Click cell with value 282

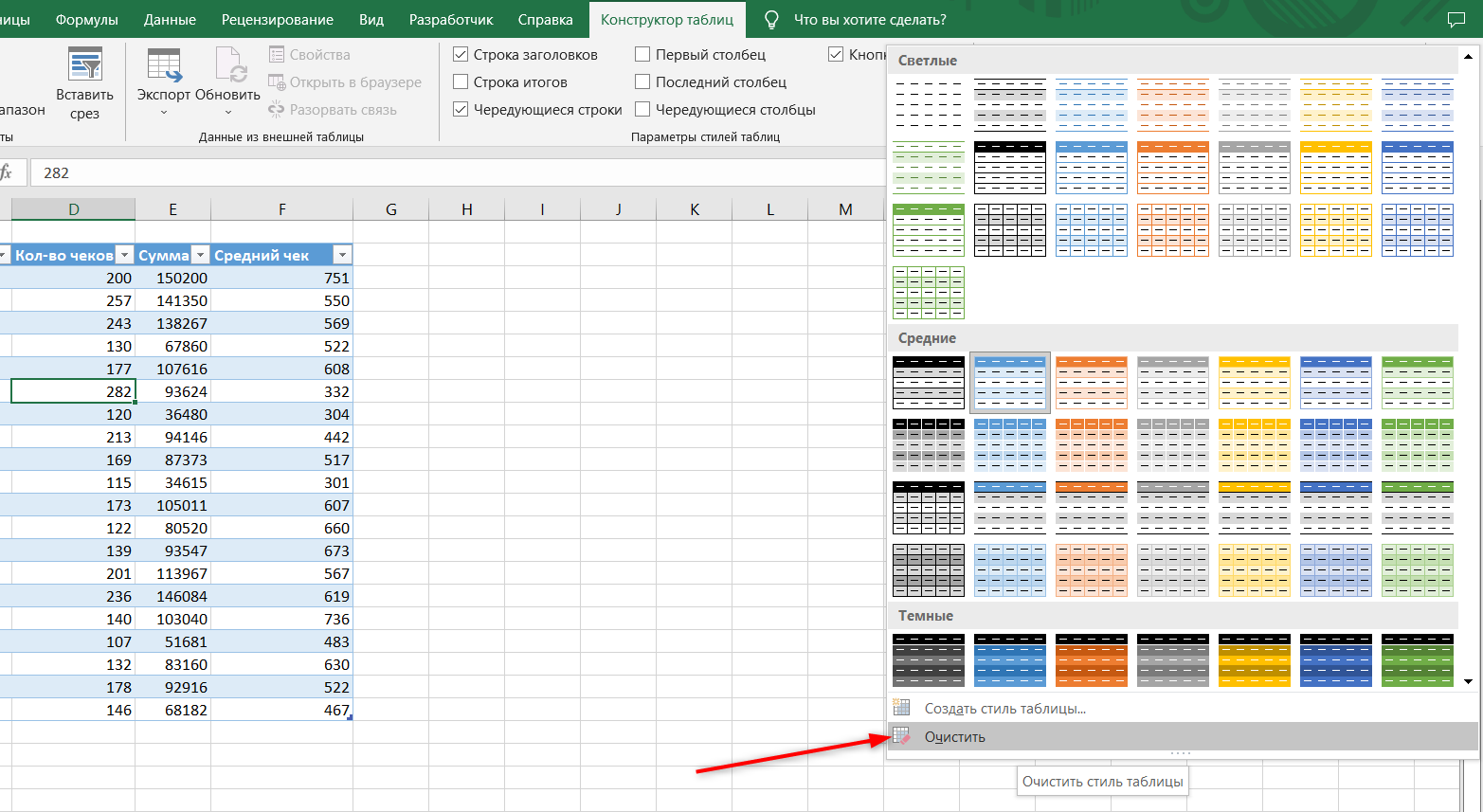coord(73,391)
